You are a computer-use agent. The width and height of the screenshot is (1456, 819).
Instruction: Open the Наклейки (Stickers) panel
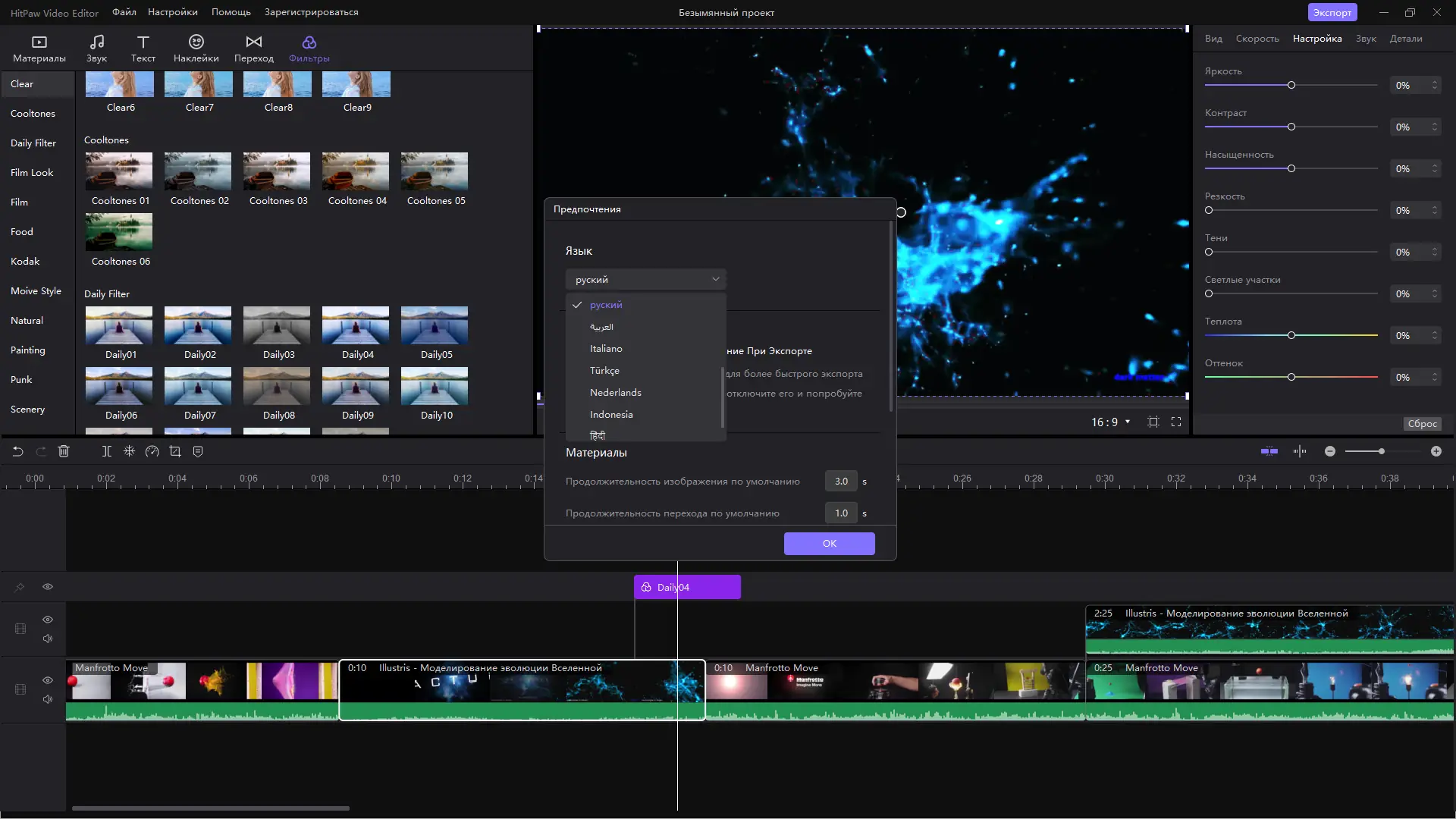click(196, 47)
